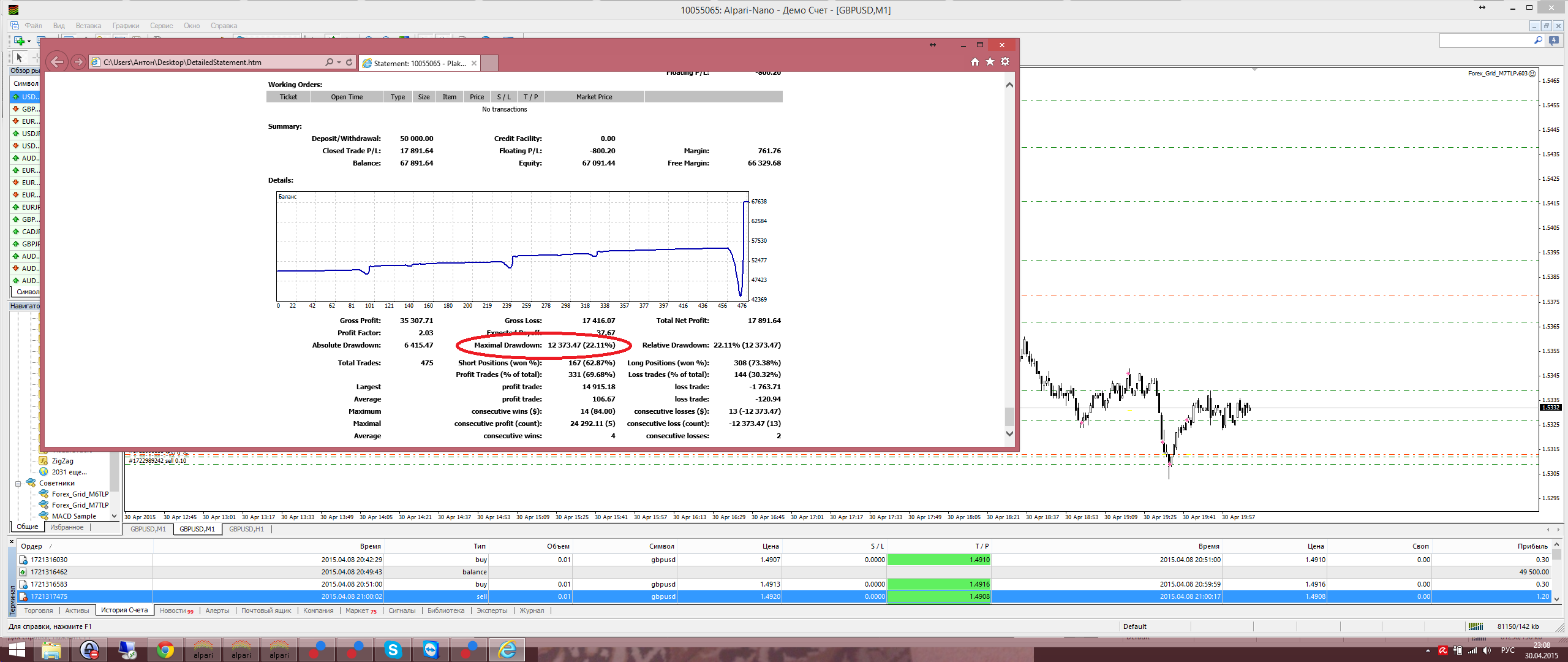
Task: Open the Маркет terminal tab
Action: [361, 611]
